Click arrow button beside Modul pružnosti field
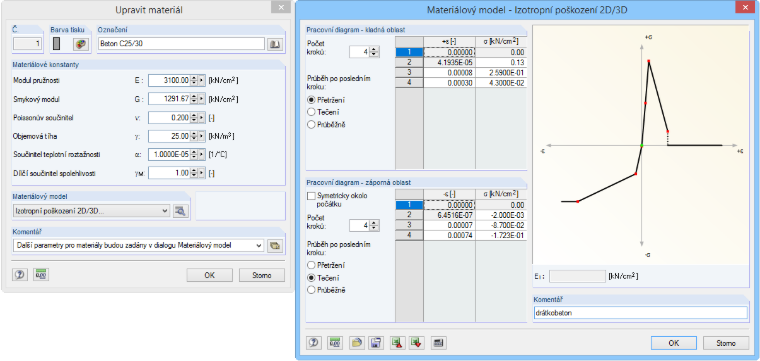This screenshot has height=361, width=760. 202,80
